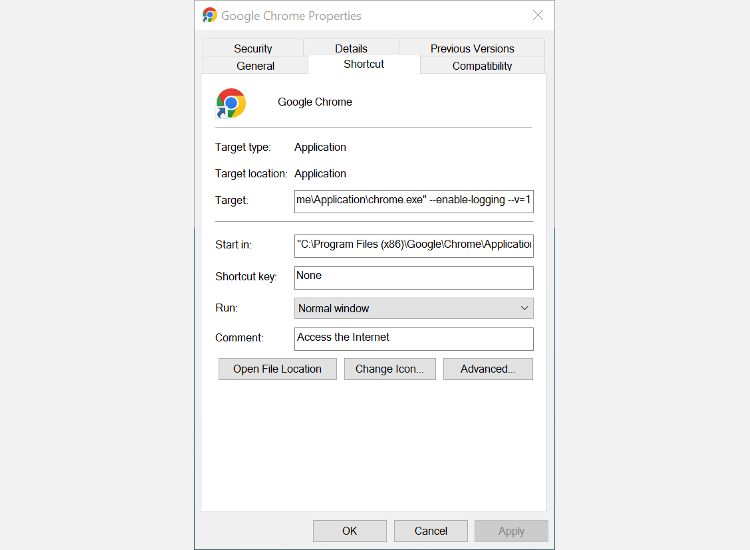
Task: Click the Google Chrome Properties title text
Action: tap(291, 16)
